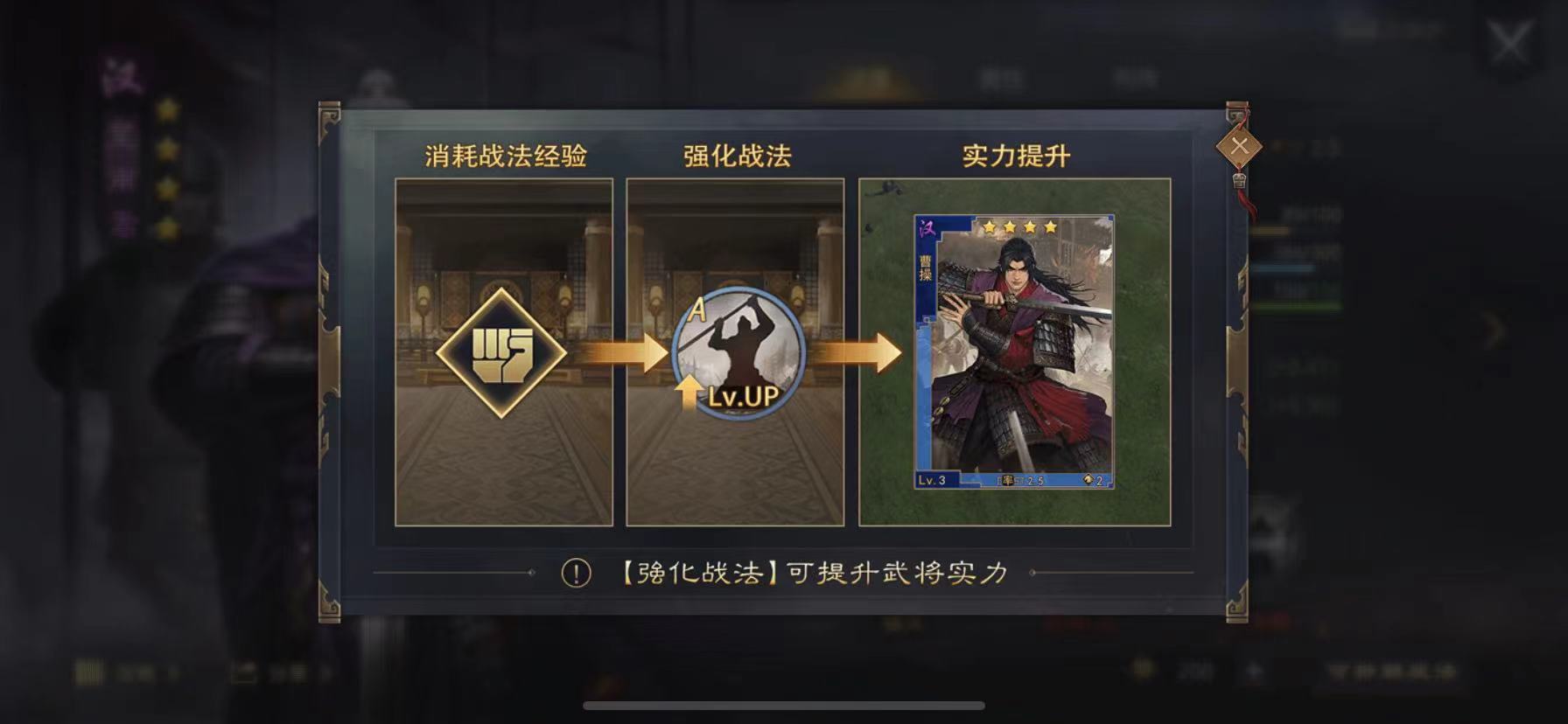
Task: Select the 消耗战法经验 heading
Action: point(506,156)
